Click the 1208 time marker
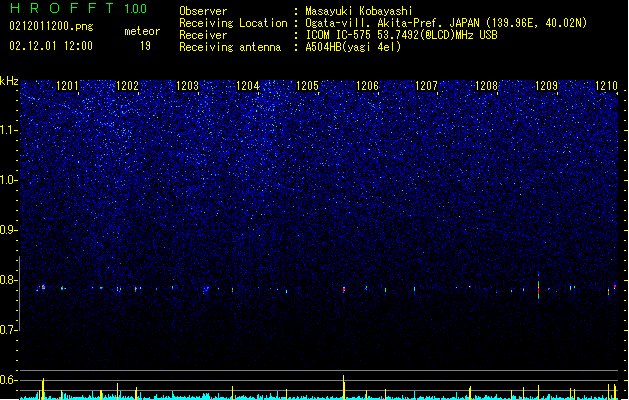The width and height of the screenshot is (629, 400). click(x=487, y=86)
